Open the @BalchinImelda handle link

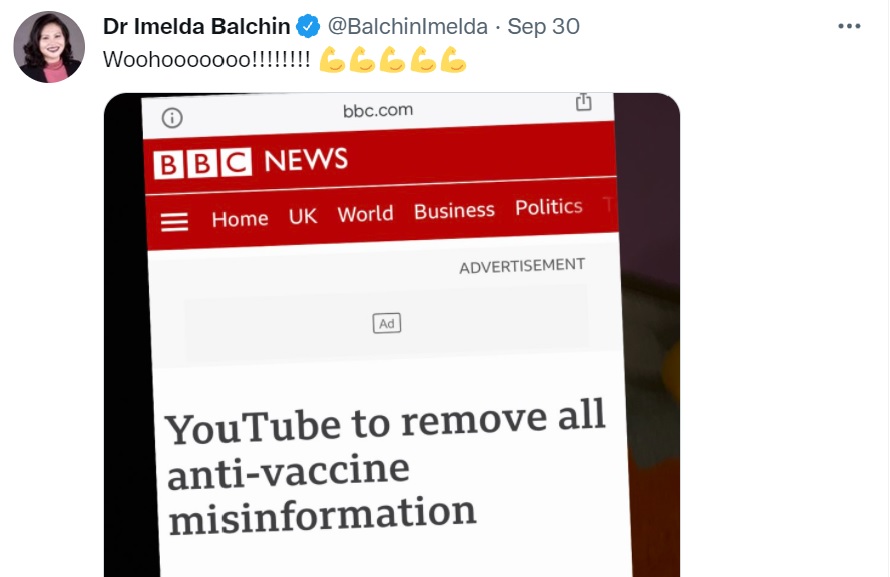(408, 27)
